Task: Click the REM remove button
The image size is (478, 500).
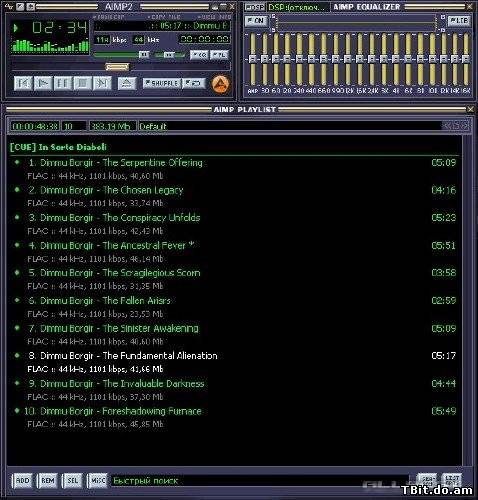Action: pos(47,481)
